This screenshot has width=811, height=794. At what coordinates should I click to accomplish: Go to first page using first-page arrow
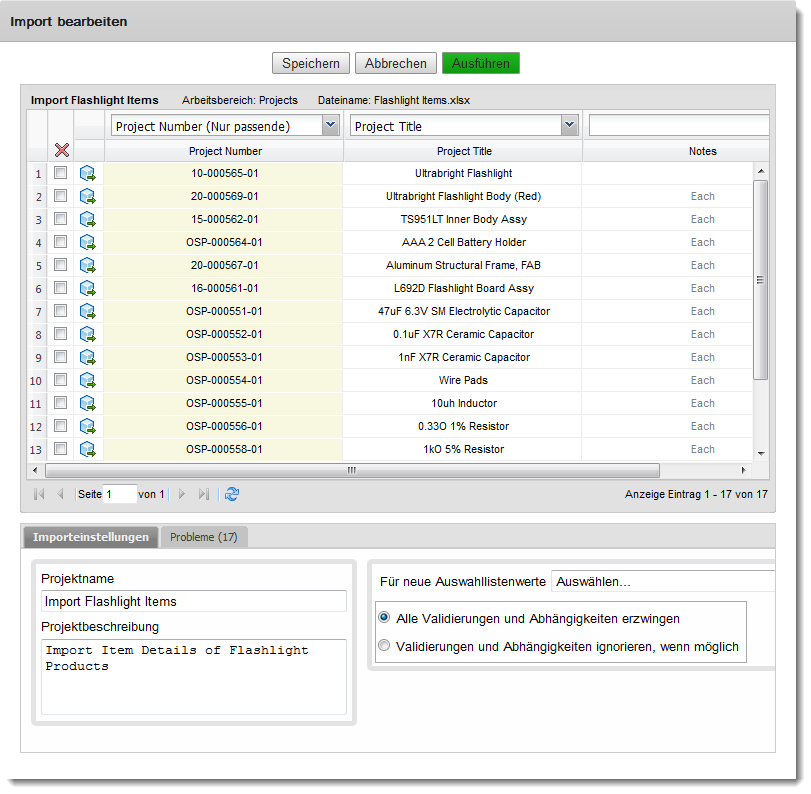[38, 494]
